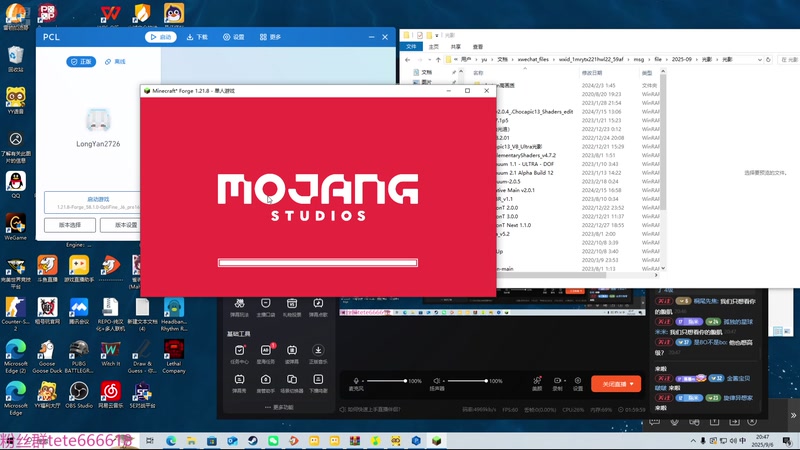Click the scroll-down arrow of Explorer file list
800x450 pixels.
[x=663, y=268]
